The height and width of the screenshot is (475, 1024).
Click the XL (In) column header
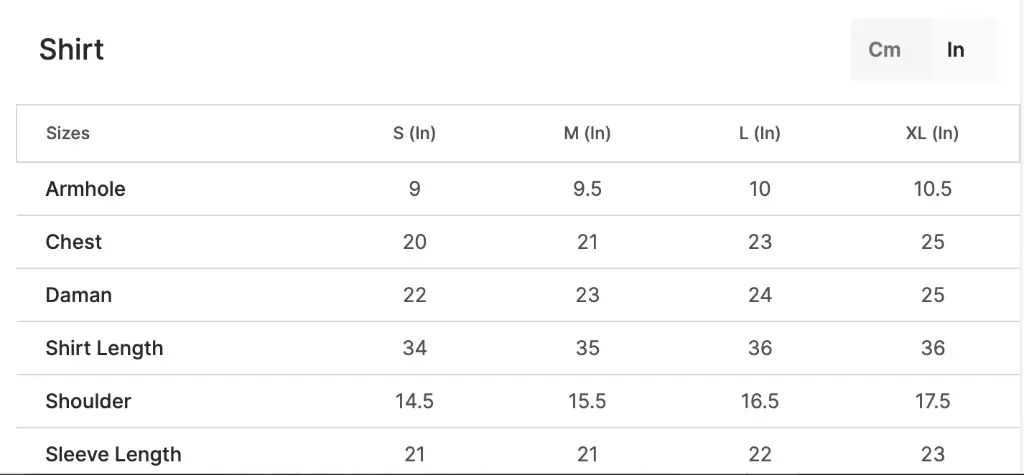[x=932, y=133]
